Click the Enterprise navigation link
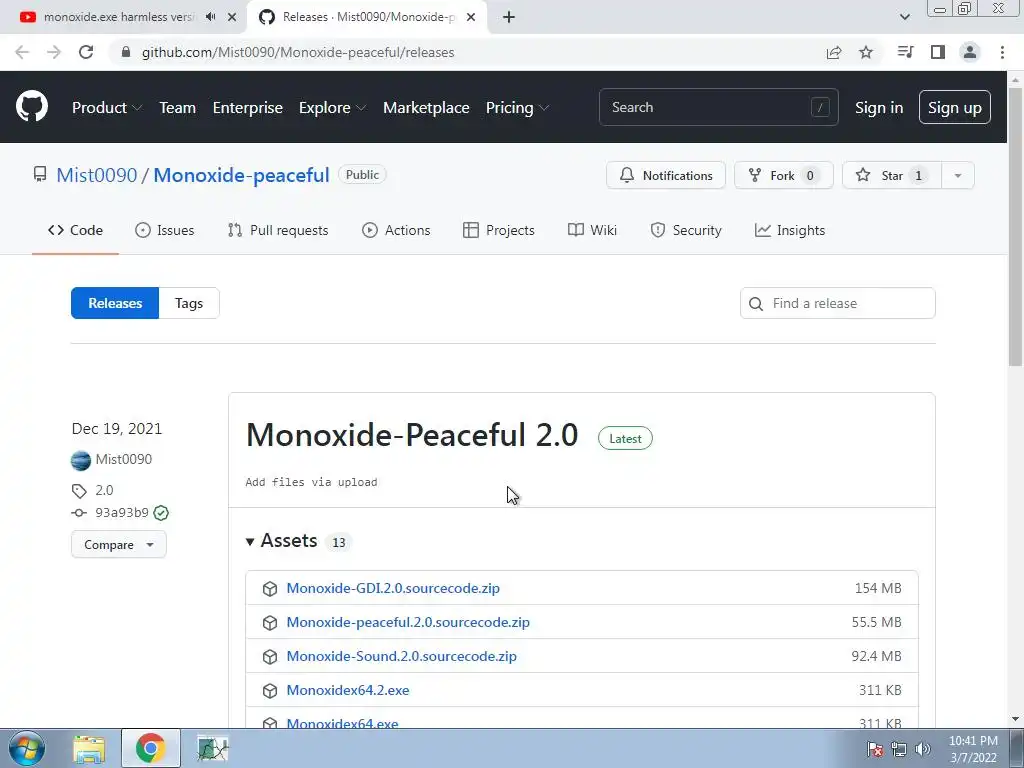Image resolution: width=1024 pixels, height=768 pixels. click(248, 107)
